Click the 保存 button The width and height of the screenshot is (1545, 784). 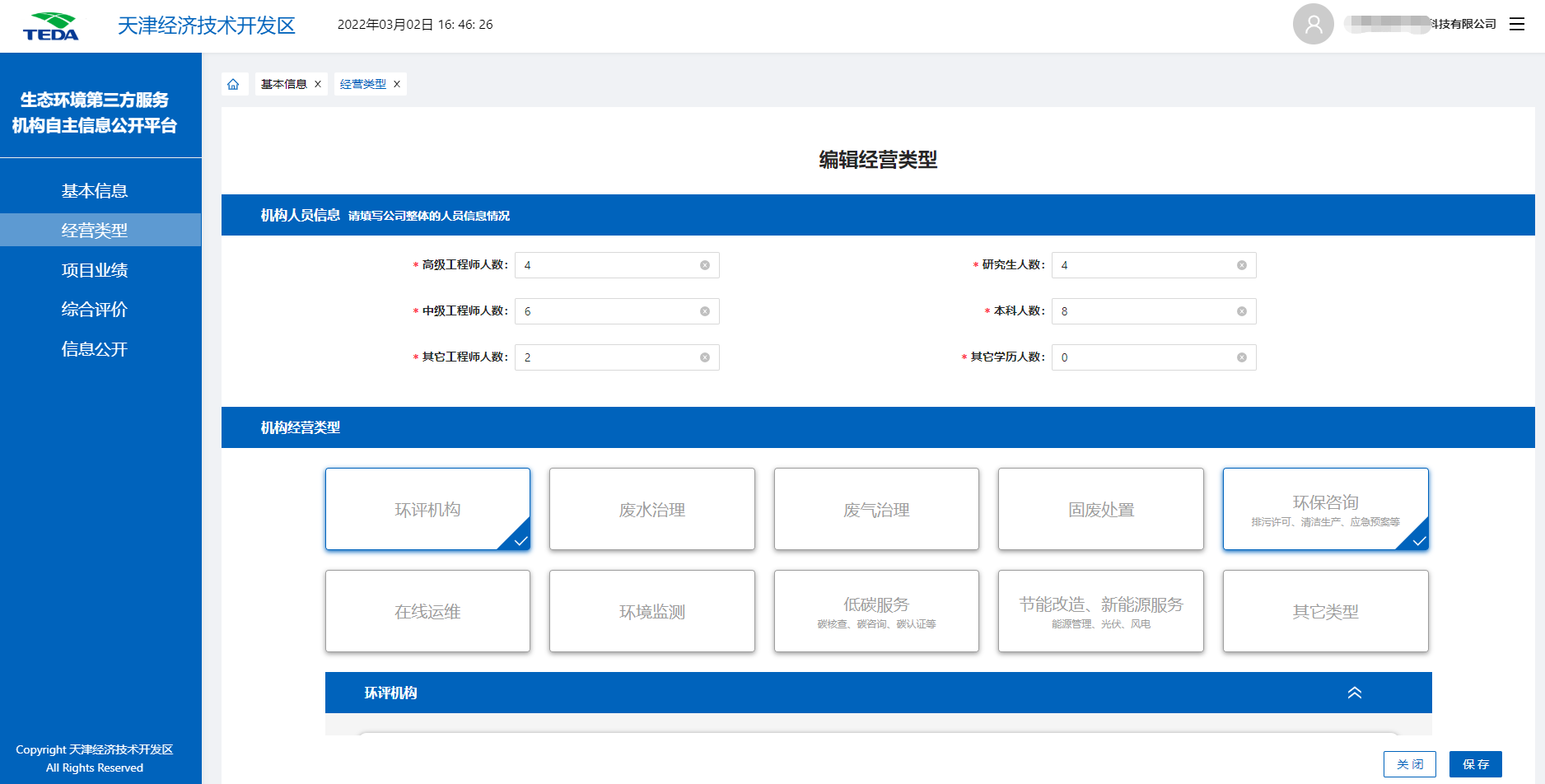(1476, 764)
